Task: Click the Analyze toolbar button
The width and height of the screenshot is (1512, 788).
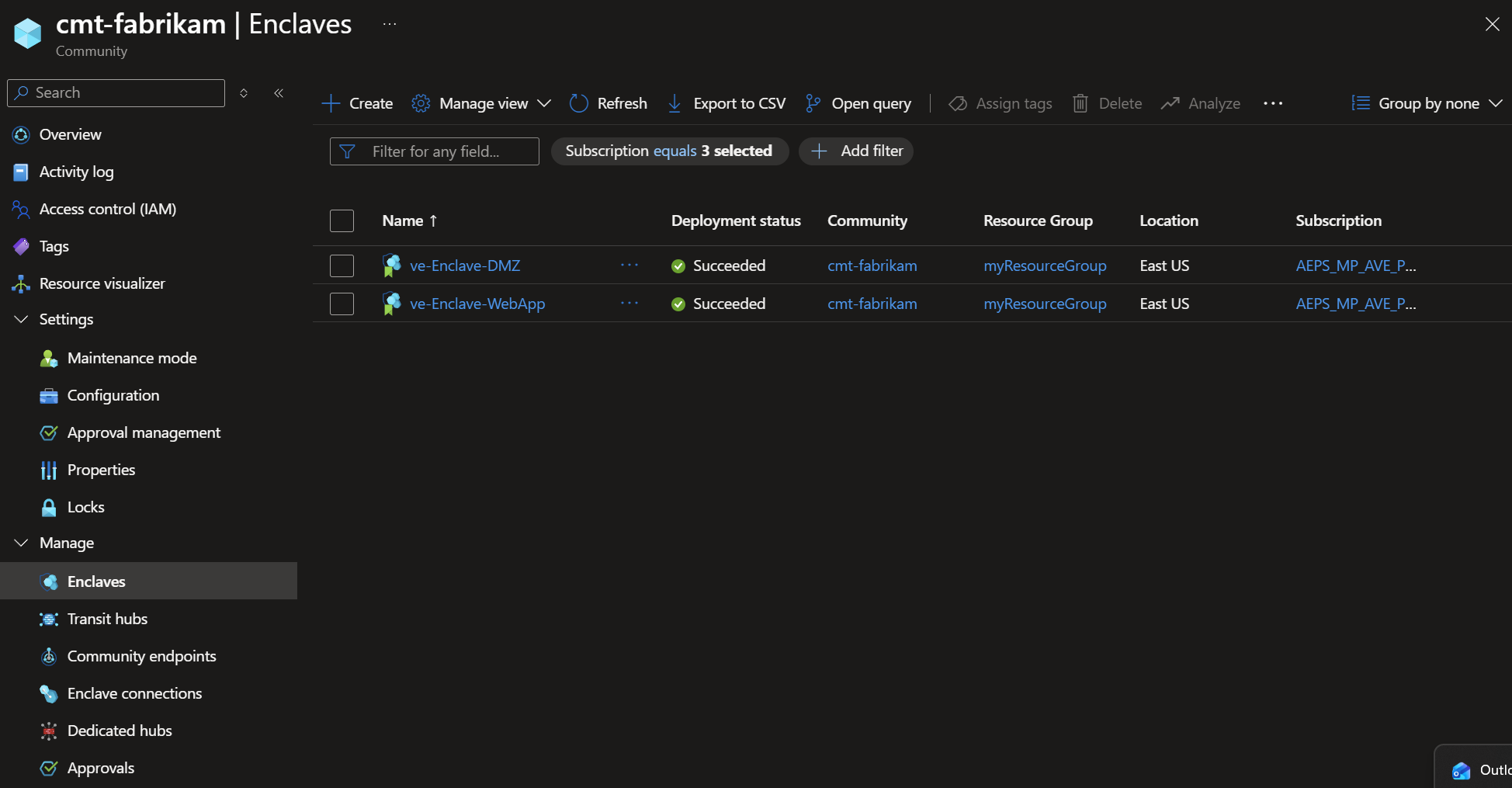Action: click(x=1201, y=103)
